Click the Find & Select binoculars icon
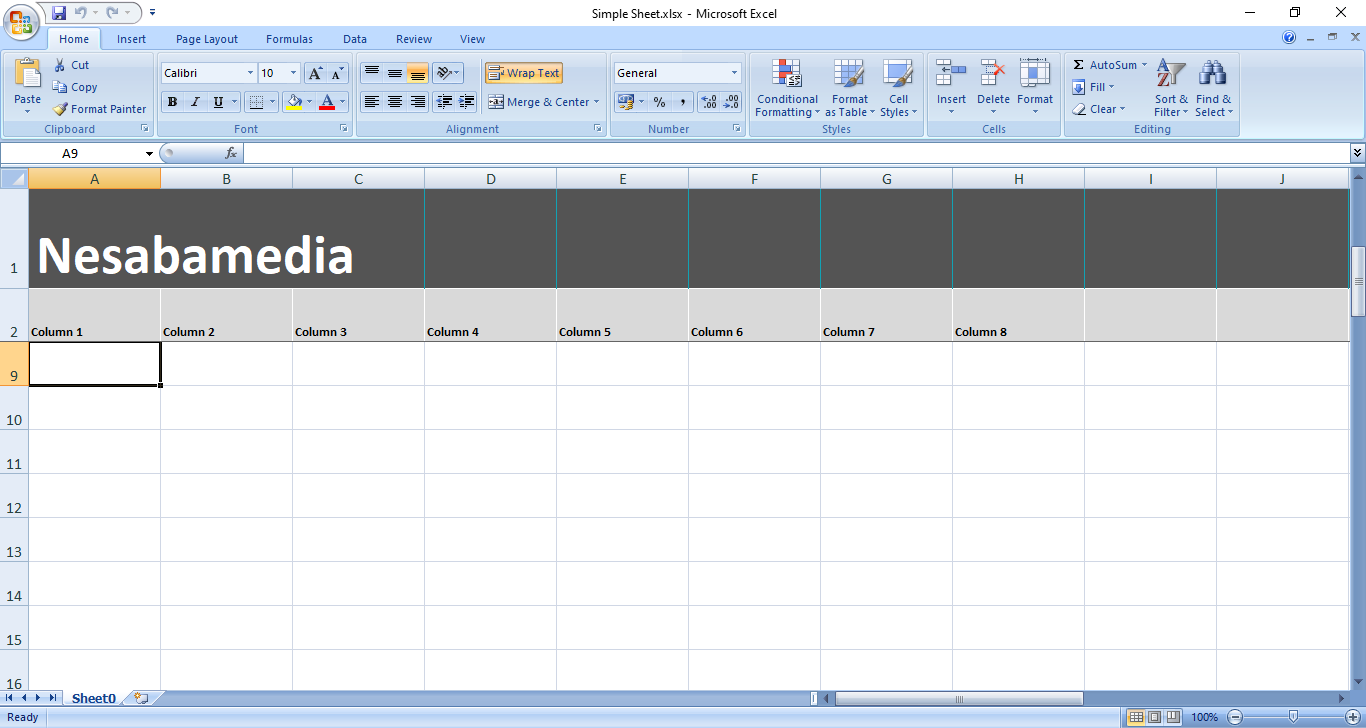This screenshot has height=728, width=1366. [x=1213, y=74]
